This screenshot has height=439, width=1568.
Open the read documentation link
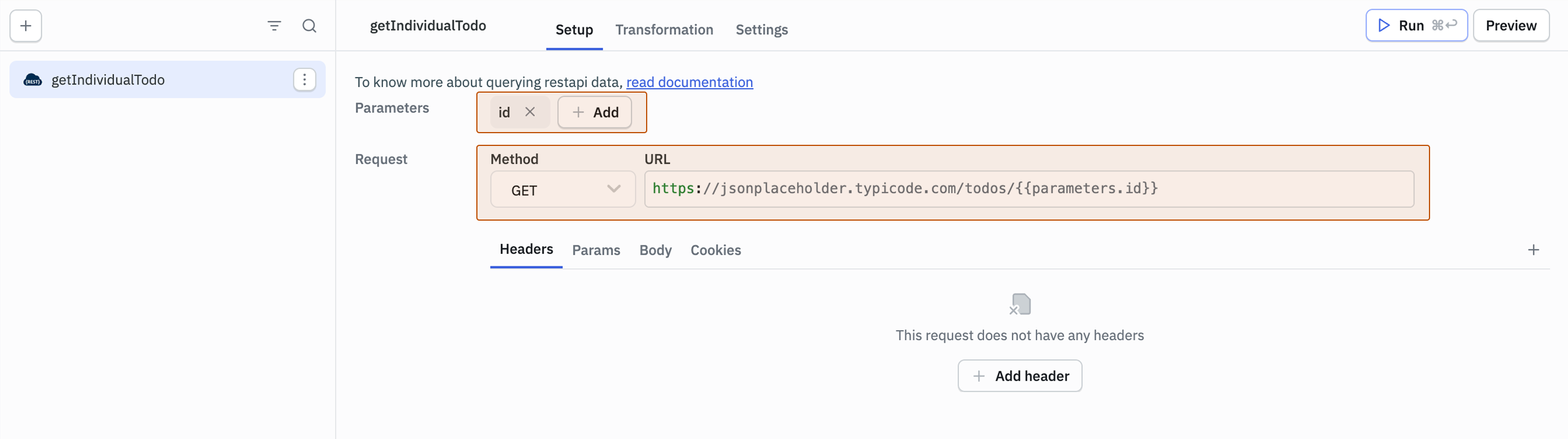click(689, 82)
